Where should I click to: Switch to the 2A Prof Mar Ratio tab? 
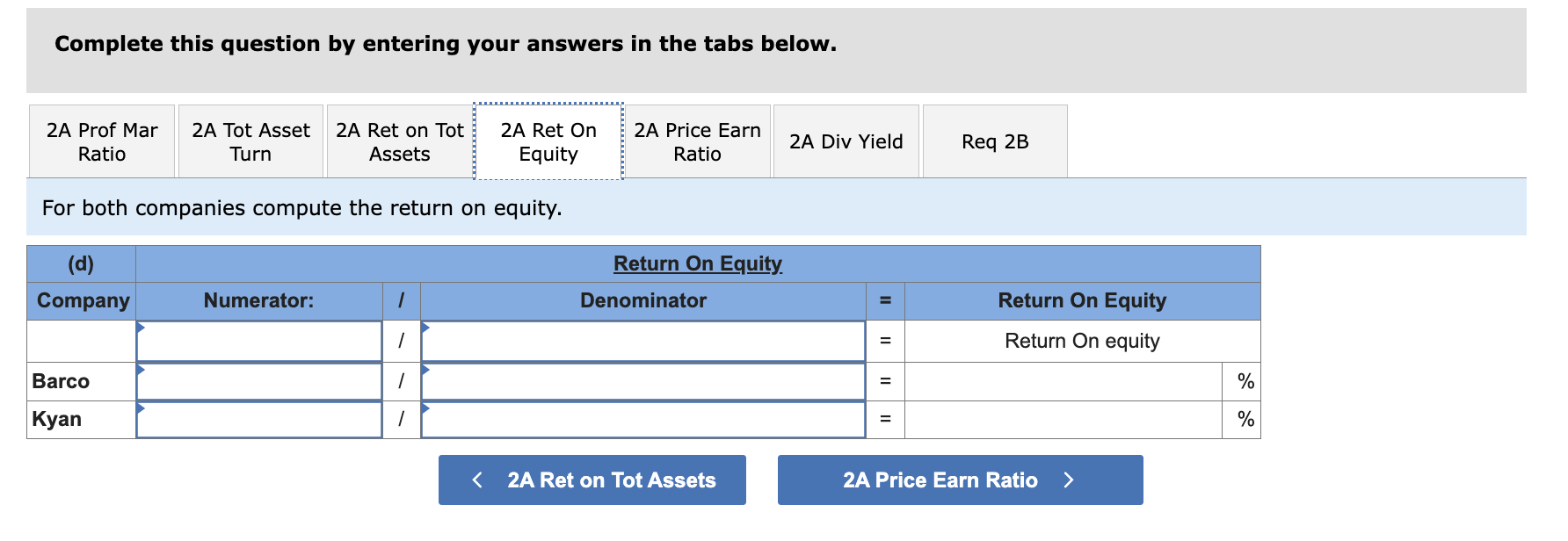(101, 141)
